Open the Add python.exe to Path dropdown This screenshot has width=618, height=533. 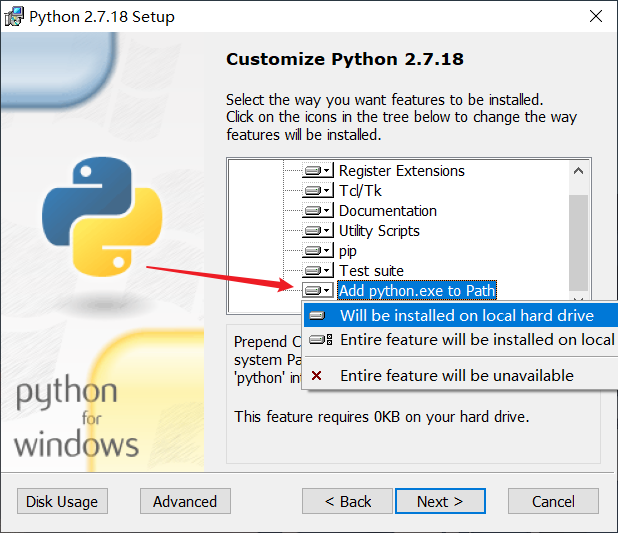pyautogui.click(x=318, y=291)
